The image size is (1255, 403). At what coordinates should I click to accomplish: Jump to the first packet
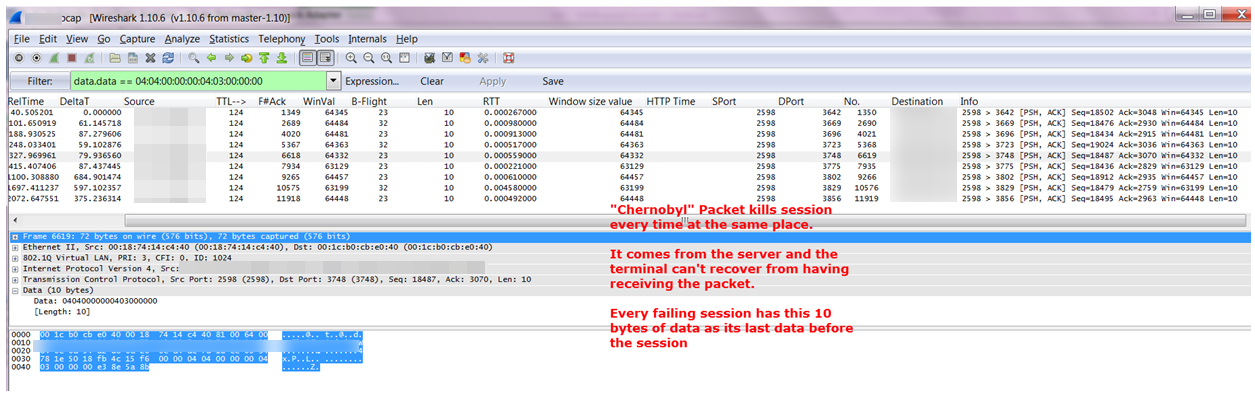pyautogui.click(x=264, y=57)
